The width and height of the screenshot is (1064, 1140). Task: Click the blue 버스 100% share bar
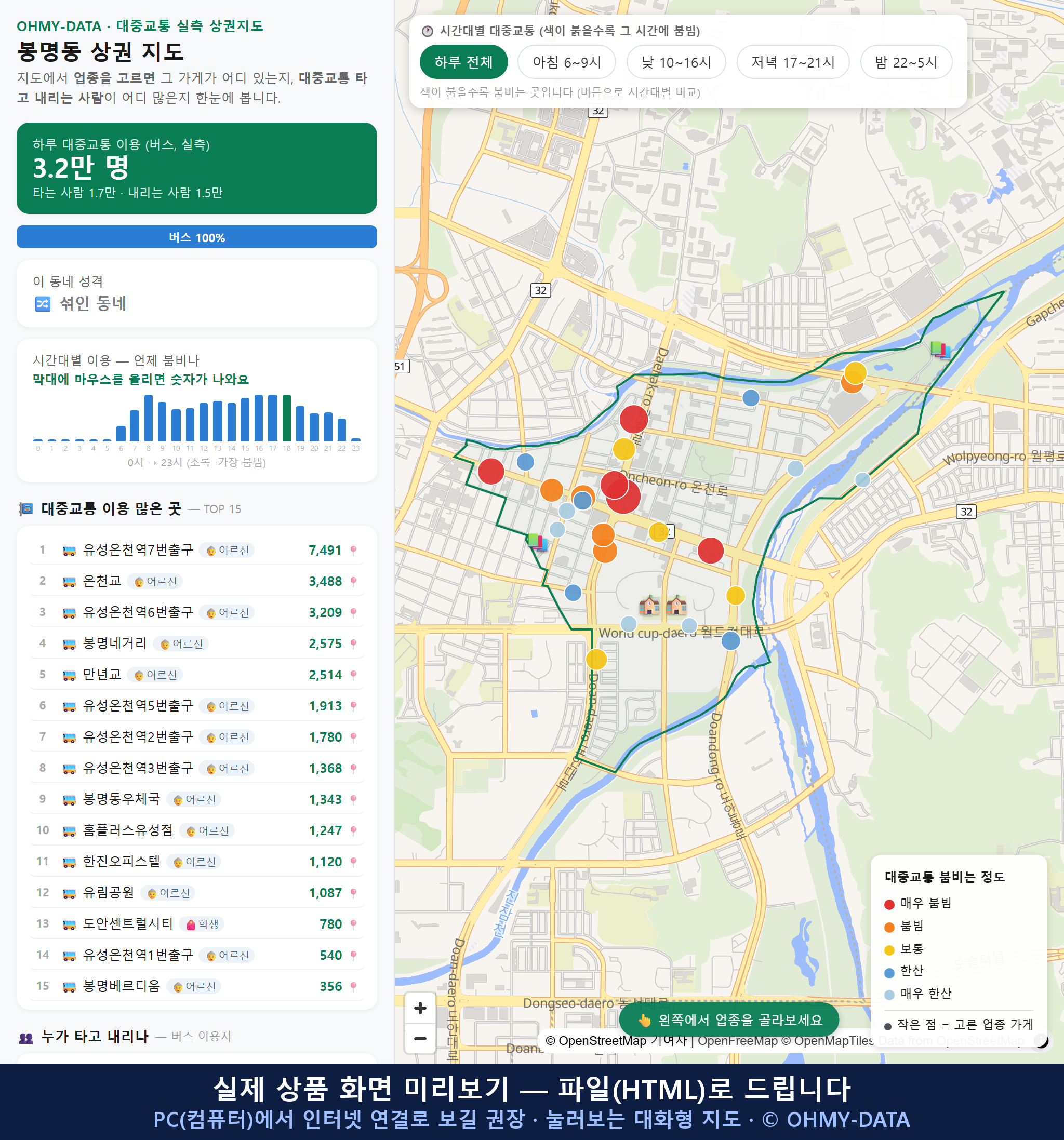[197, 237]
